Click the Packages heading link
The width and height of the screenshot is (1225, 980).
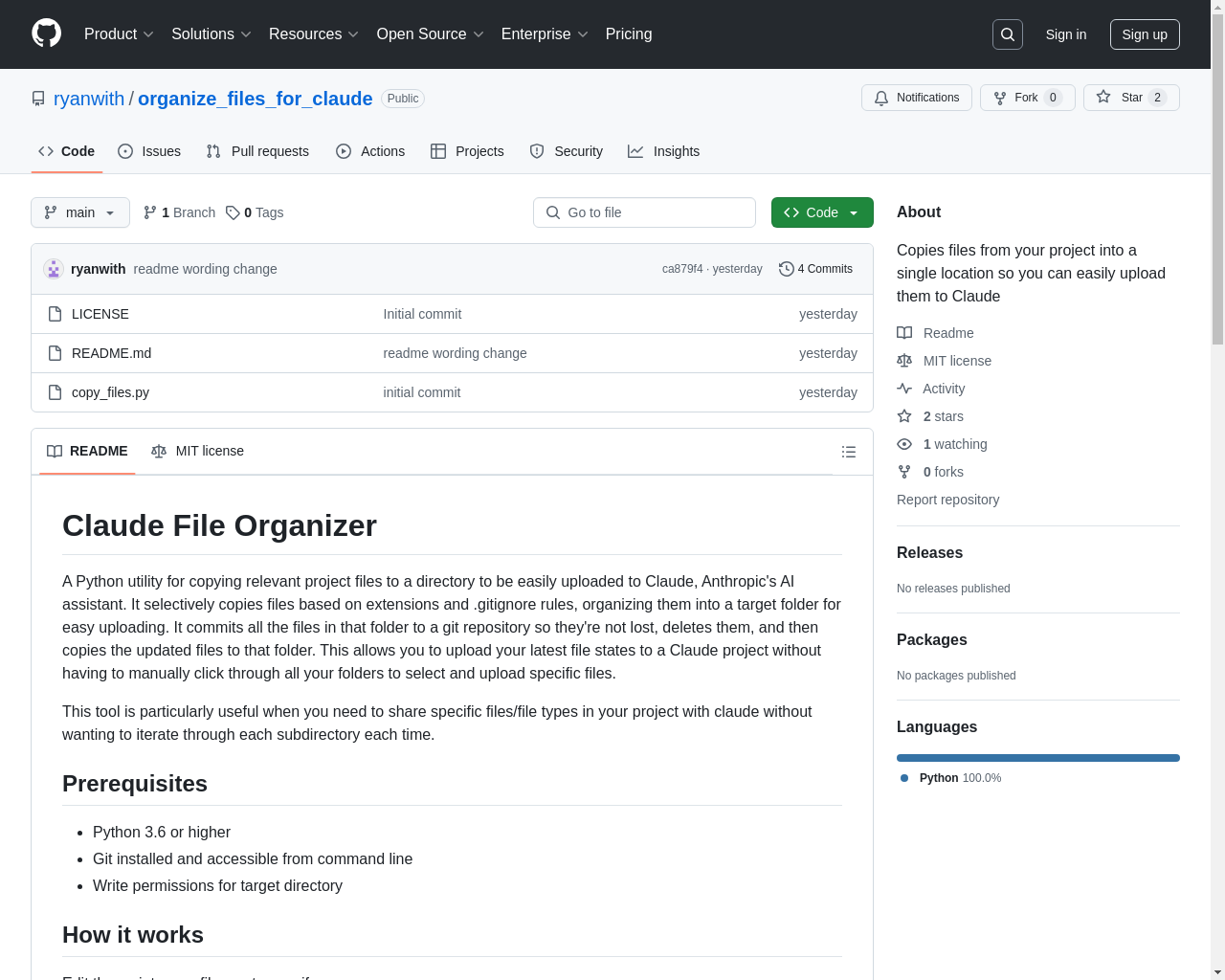[931, 639]
